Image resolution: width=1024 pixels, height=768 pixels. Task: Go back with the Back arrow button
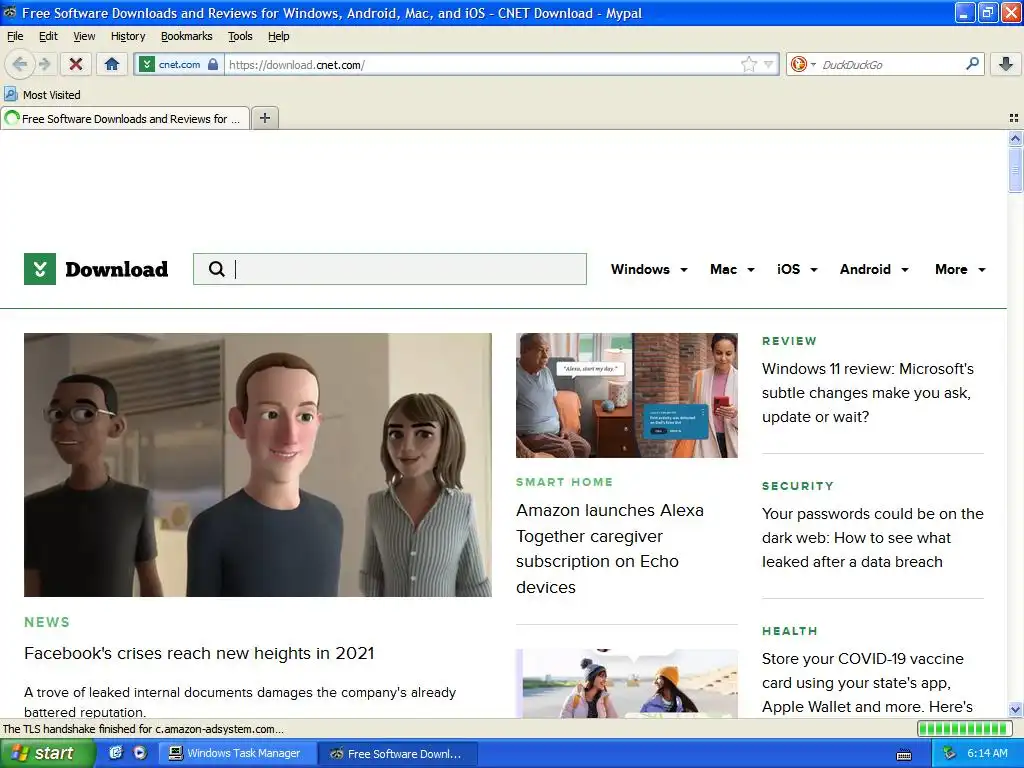click(20, 64)
